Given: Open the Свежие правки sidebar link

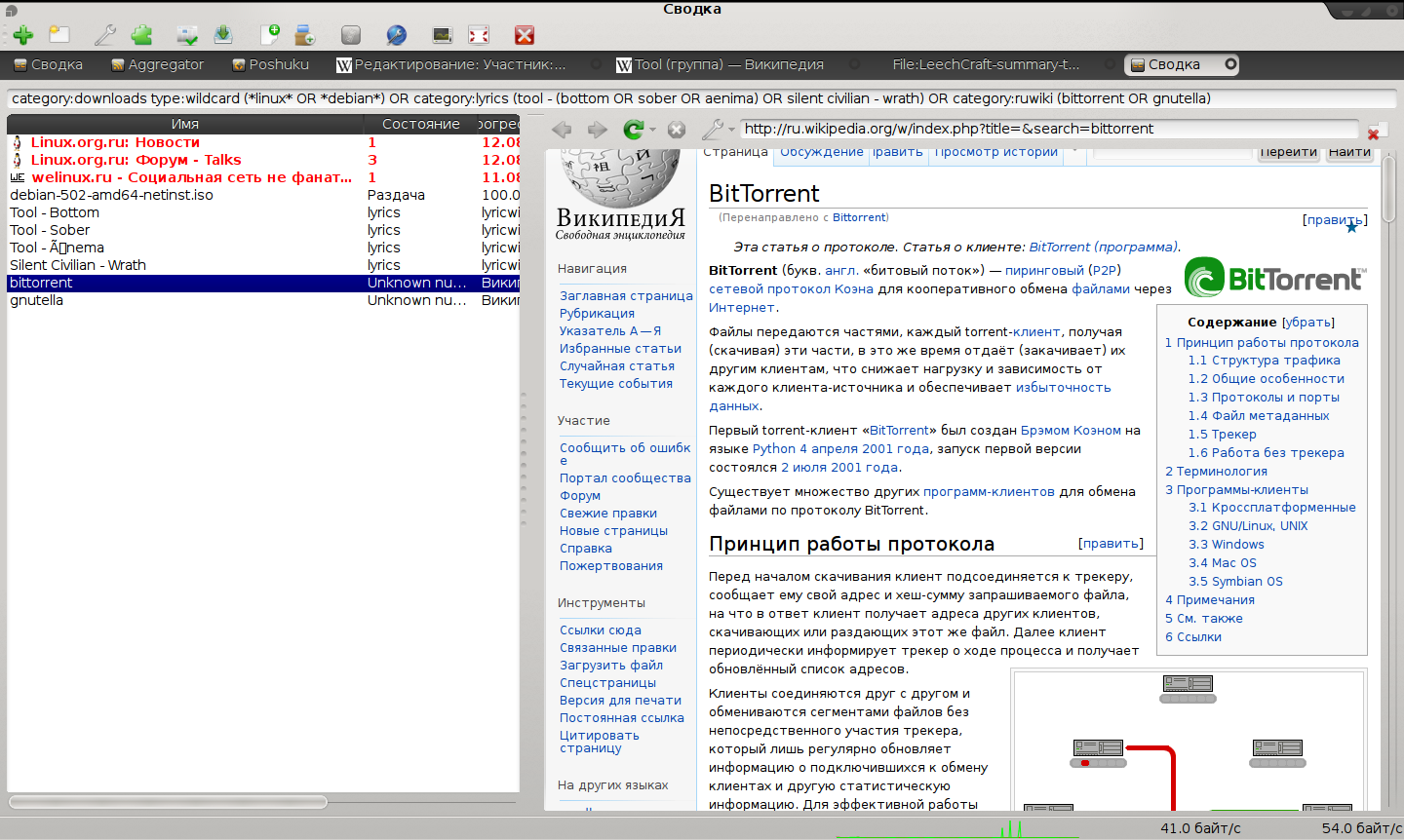Looking at the screenshot, I should tap(608, 513).
